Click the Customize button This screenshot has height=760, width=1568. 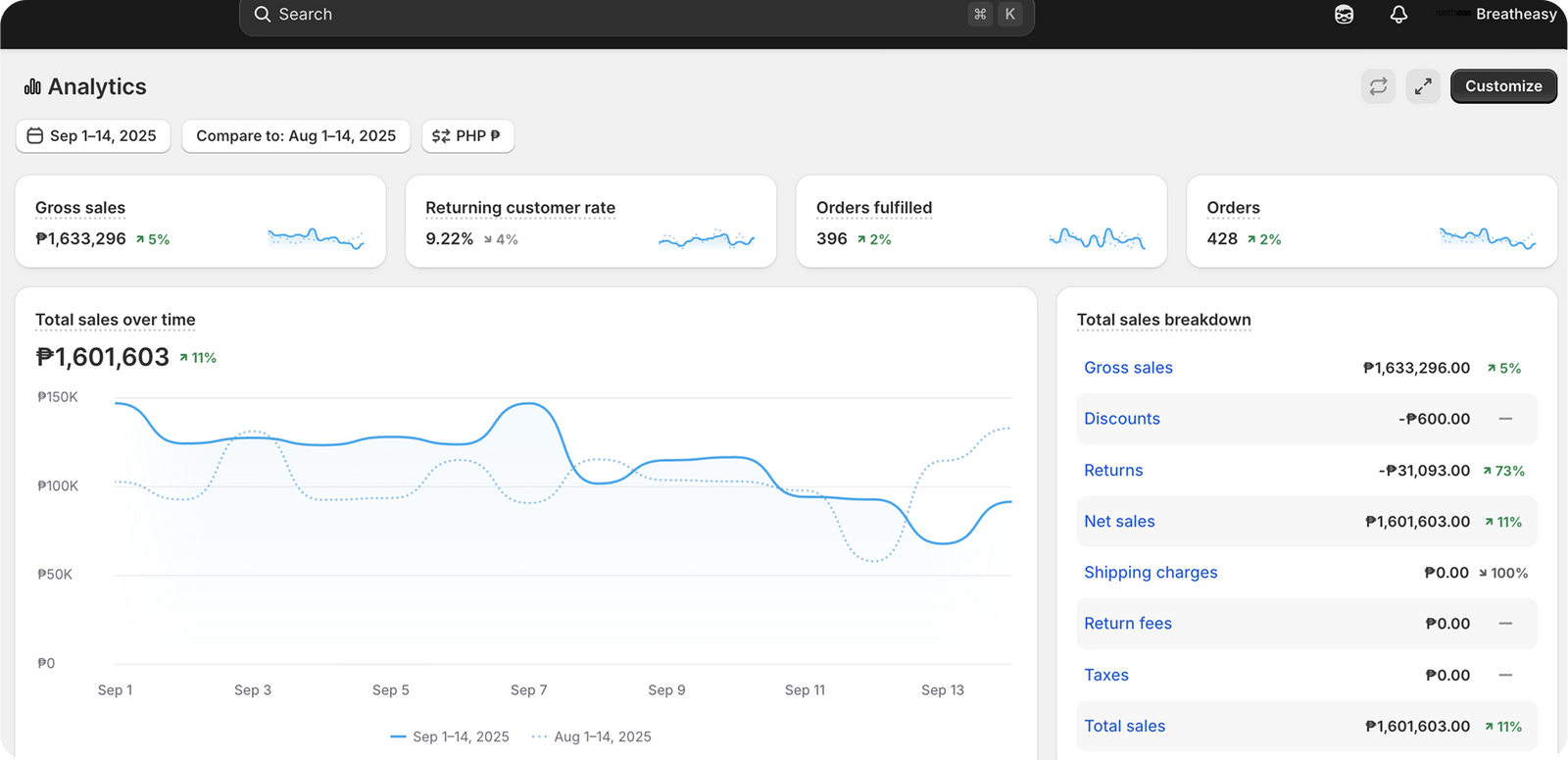[x=1503, y=86]
